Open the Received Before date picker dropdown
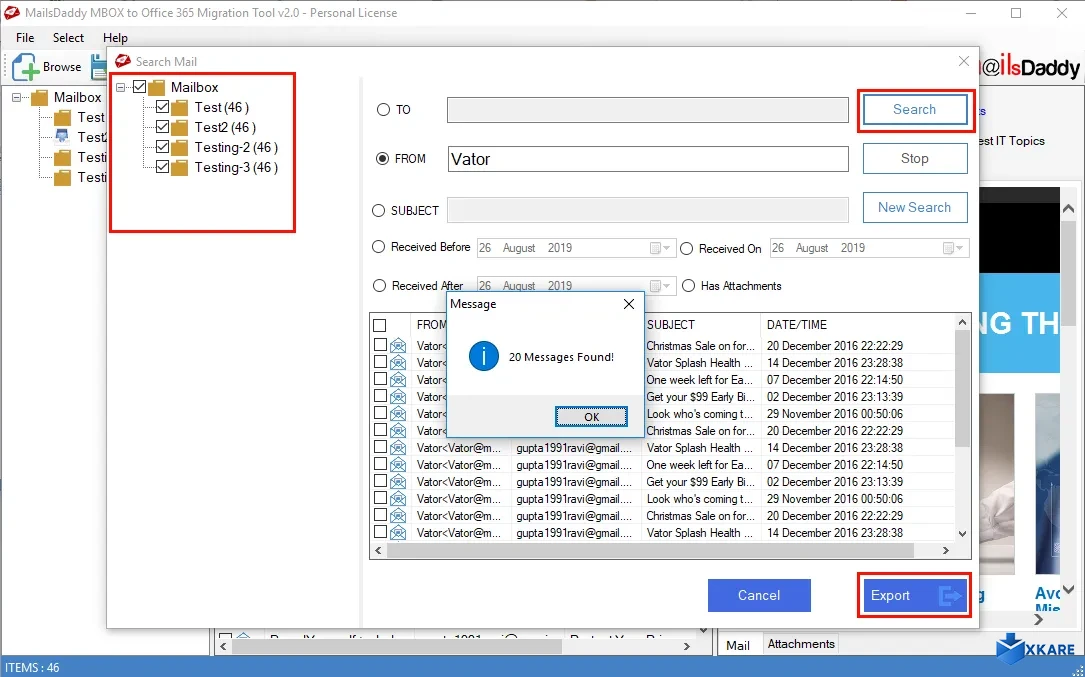This screenshot has width=1085, height=677. coord(660,247)
